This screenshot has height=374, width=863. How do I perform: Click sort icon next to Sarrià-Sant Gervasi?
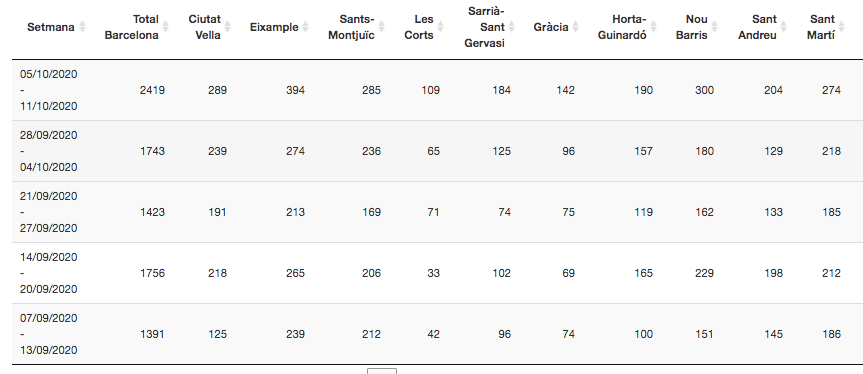pos(512,27)
